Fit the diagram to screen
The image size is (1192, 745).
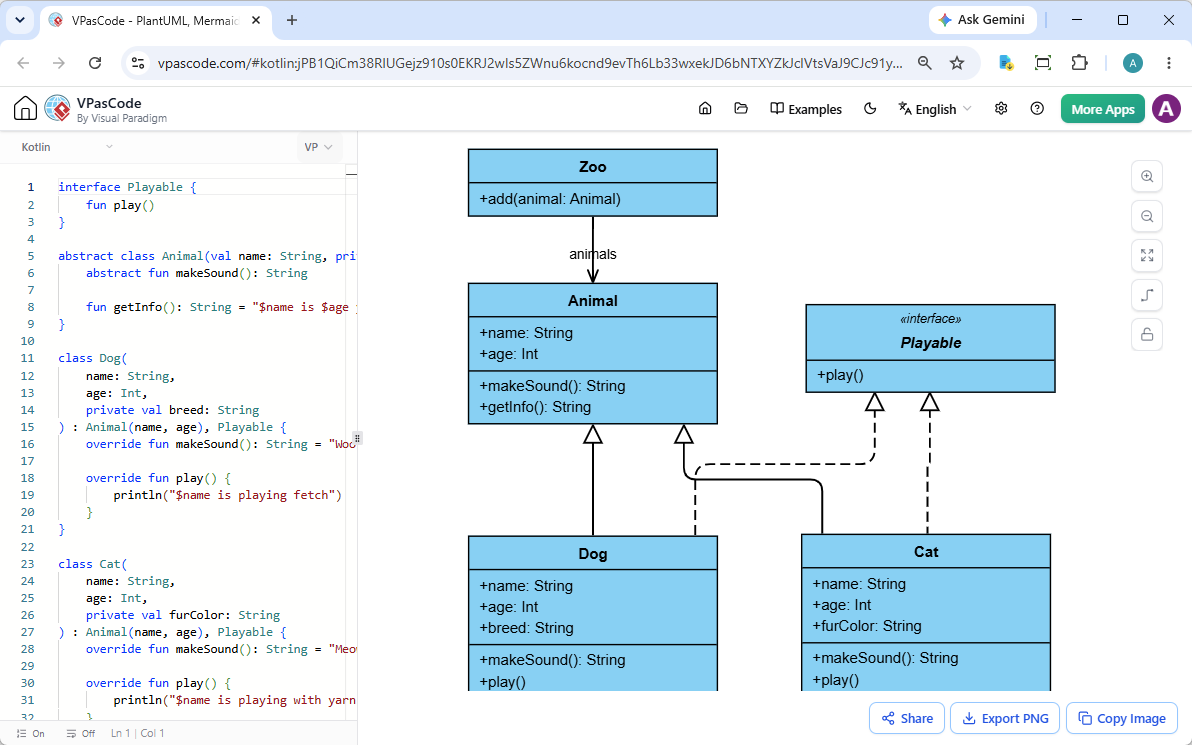click(1147, 255)
